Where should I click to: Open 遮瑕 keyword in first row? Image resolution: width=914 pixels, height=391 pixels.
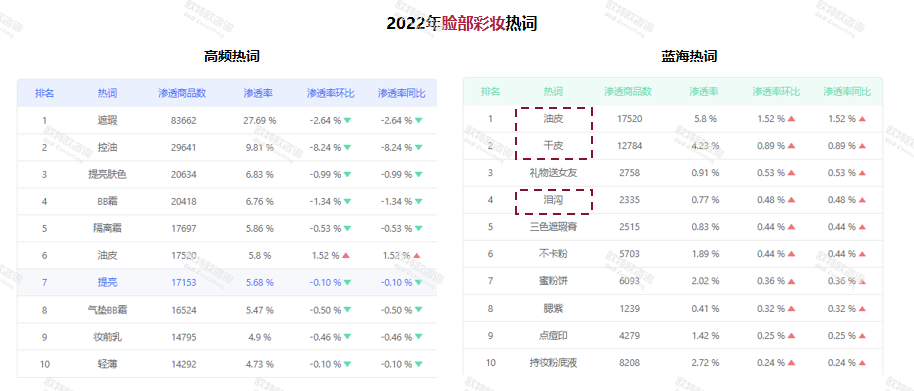click(x=107, y=121)
